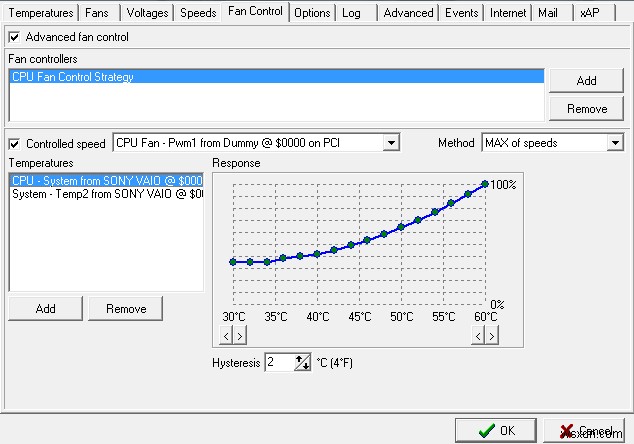Click Add next to Fan controllers list

point(586,80)
